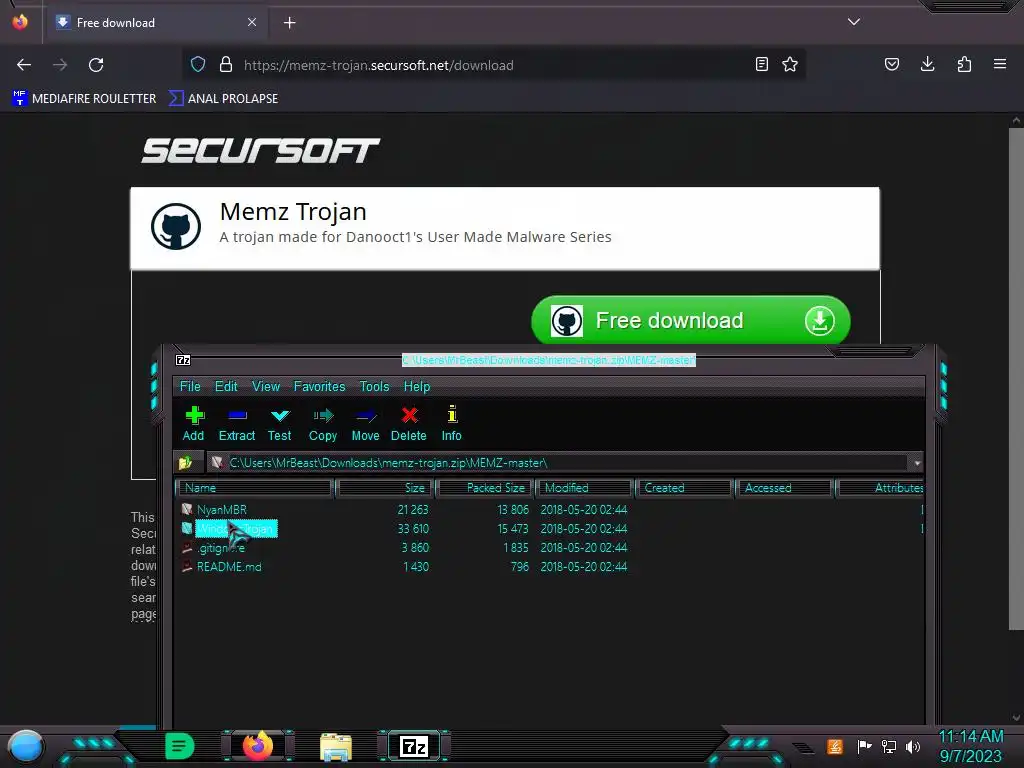Screen dimensions: 1024x768
Task: Click the volume speaker tray icon
Action: click(x=913, y=746)
